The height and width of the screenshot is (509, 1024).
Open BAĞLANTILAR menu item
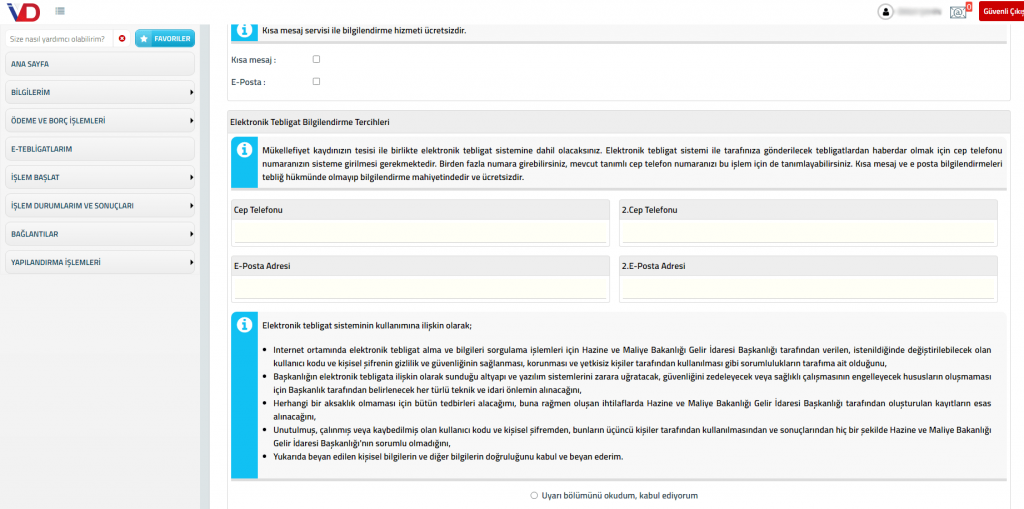[x=100, y=234]
